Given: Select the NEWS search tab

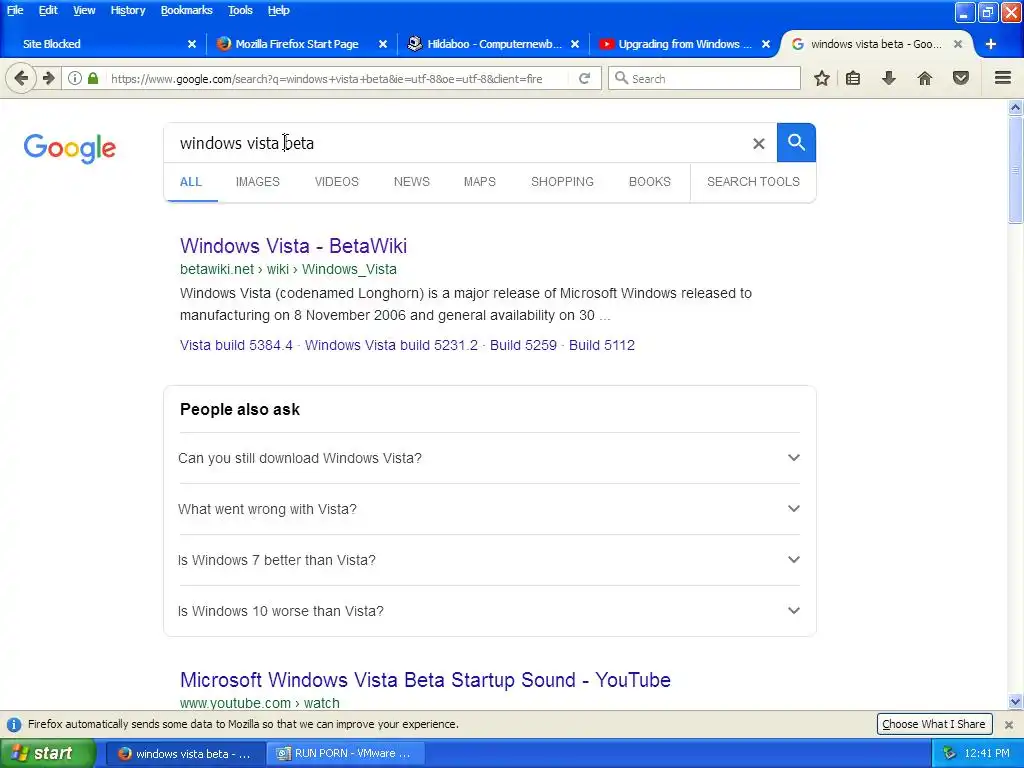Looking at the screenshot, I should click(x=411, y=182).
